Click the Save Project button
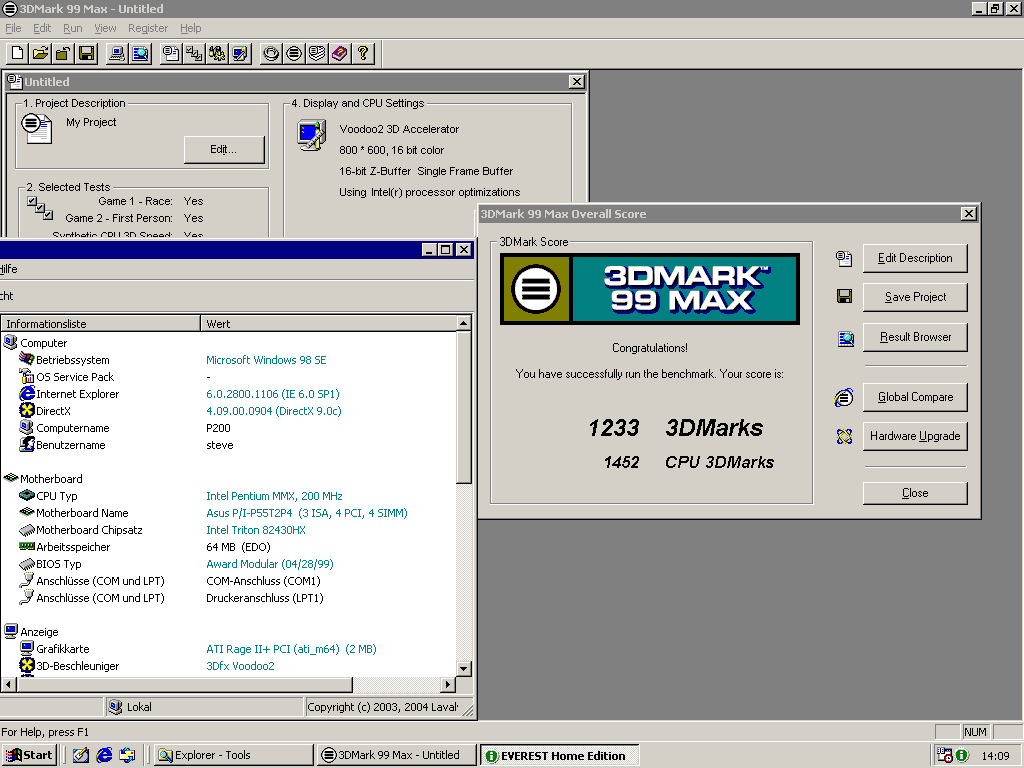This screenshot has width=1024, height=768. click(x=915, y=297)
